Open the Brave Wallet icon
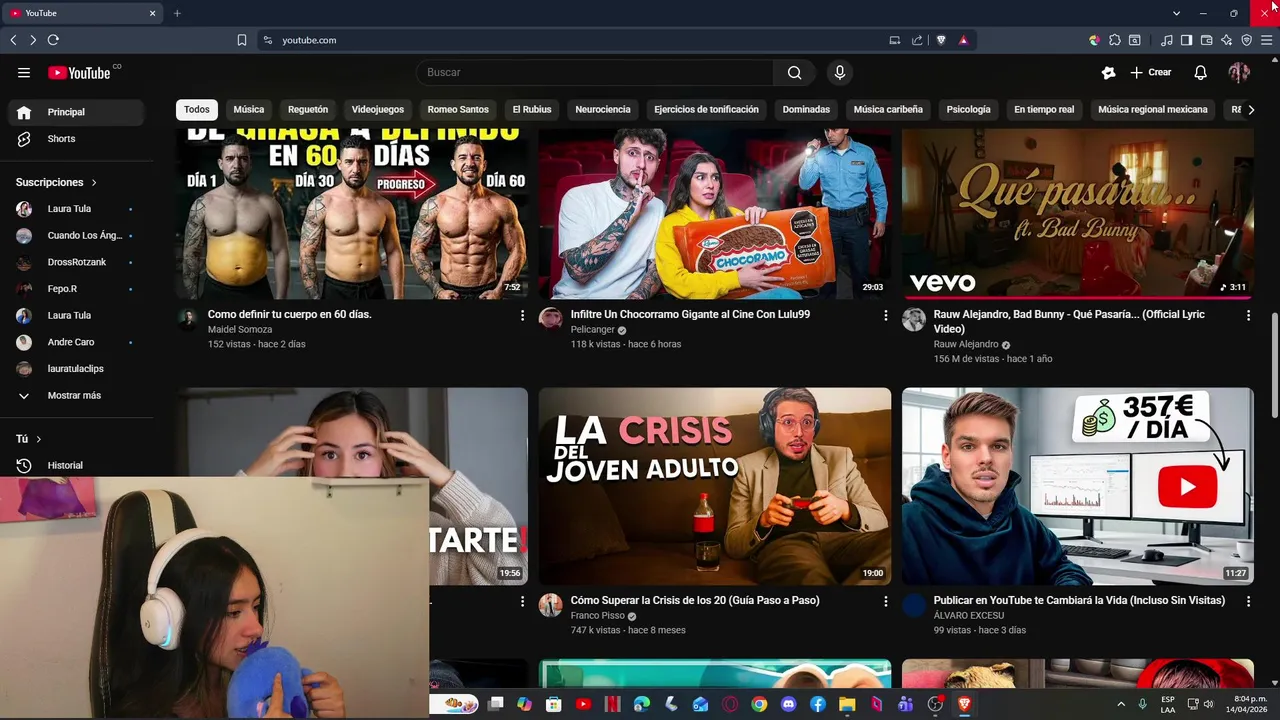 [x=1206, y=40]
